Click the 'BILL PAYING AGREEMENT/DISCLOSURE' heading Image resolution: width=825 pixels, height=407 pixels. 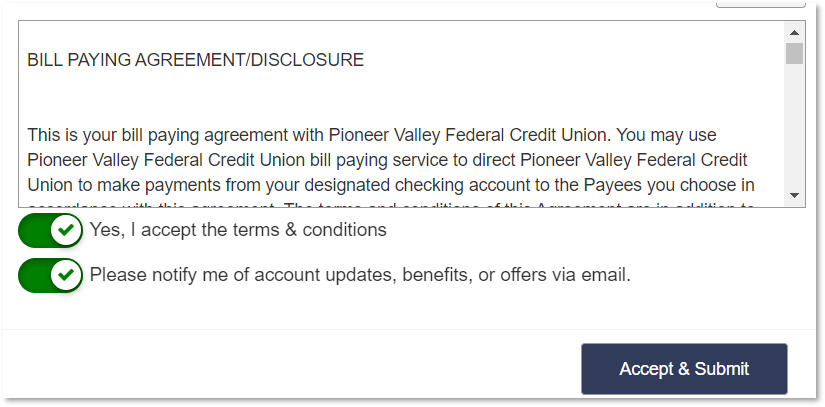195,60
